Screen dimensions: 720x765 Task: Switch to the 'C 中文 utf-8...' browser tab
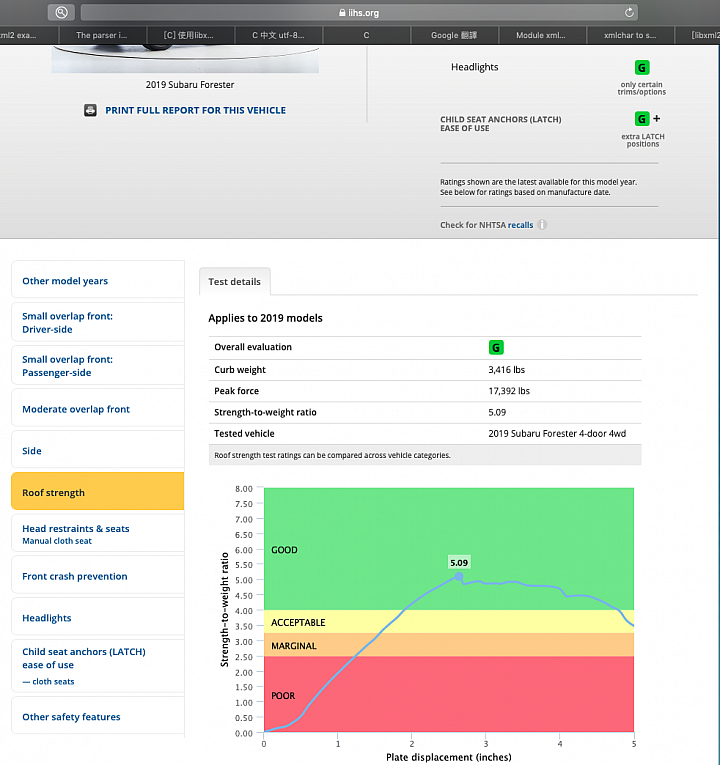click(278, 35)
